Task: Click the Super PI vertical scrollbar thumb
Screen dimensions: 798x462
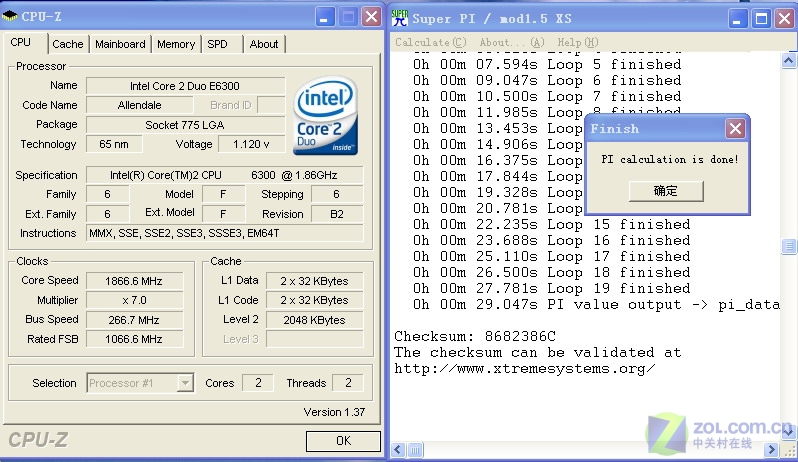Action: tap(788, 247)
